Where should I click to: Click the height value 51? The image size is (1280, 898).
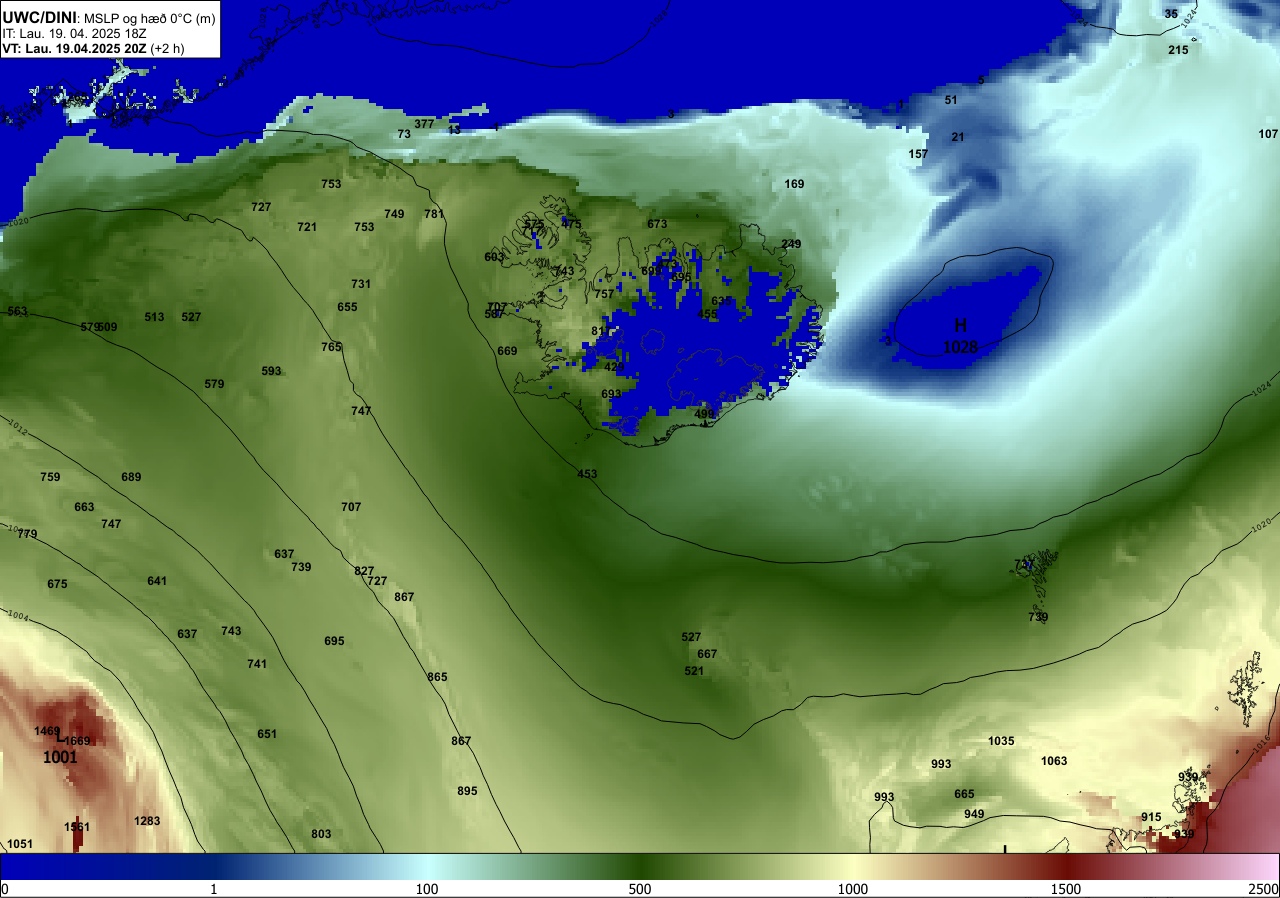point(951,100)
